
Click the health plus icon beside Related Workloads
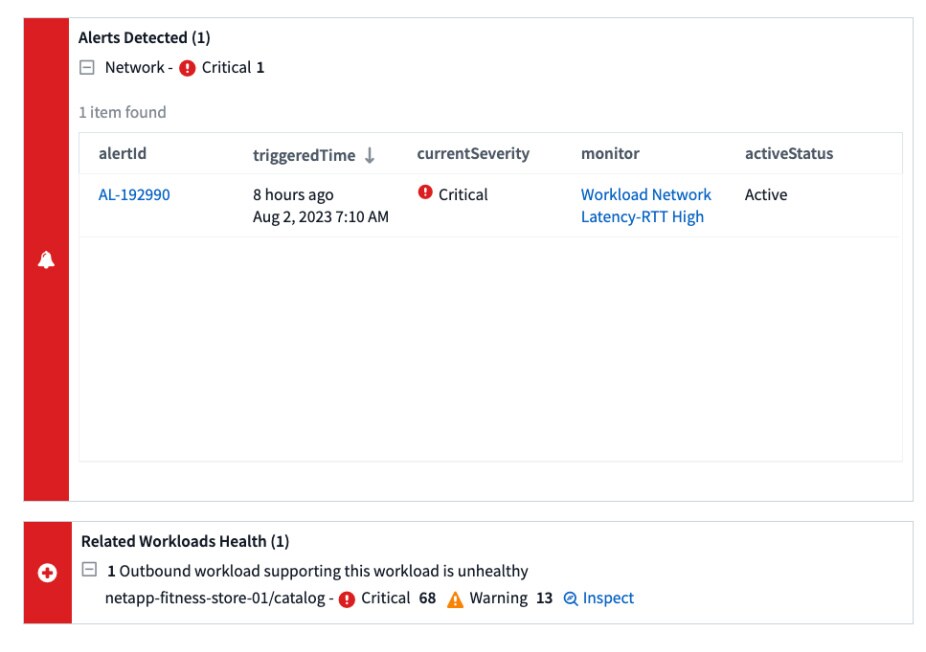[x=47, y=573]
